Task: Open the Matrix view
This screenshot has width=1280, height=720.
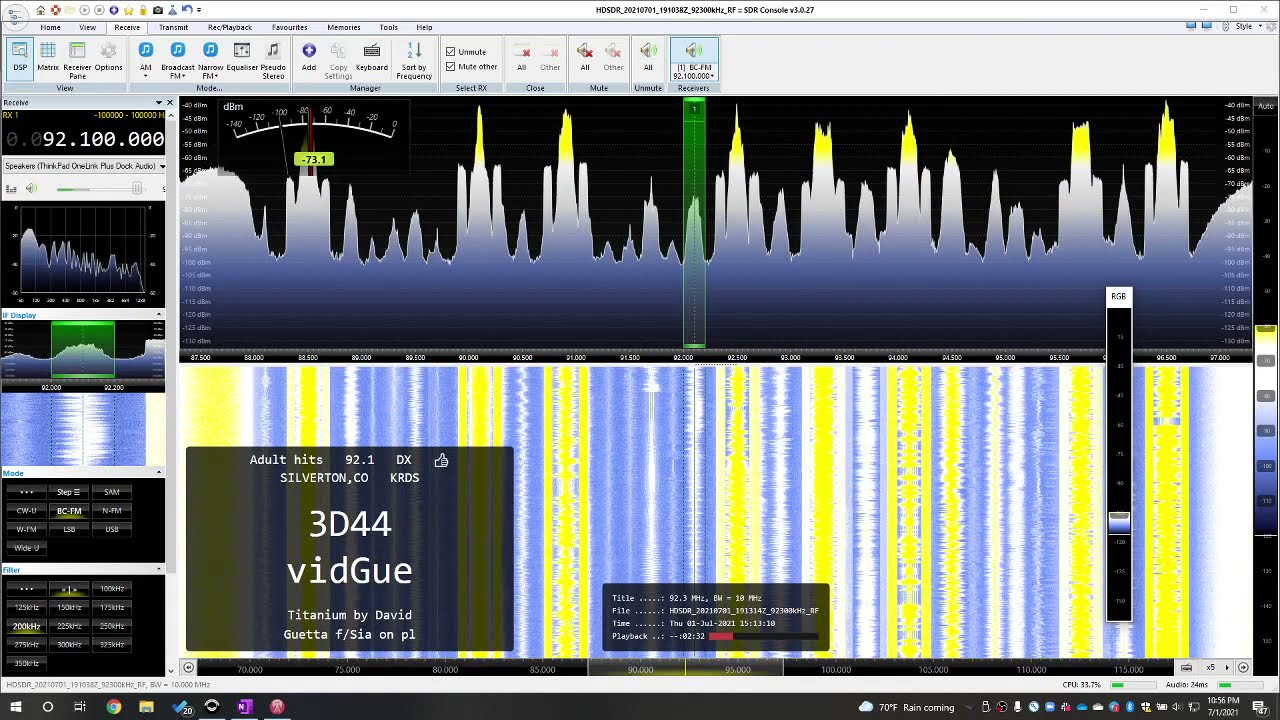Action: pyautogui.click(x=48, y=58)
